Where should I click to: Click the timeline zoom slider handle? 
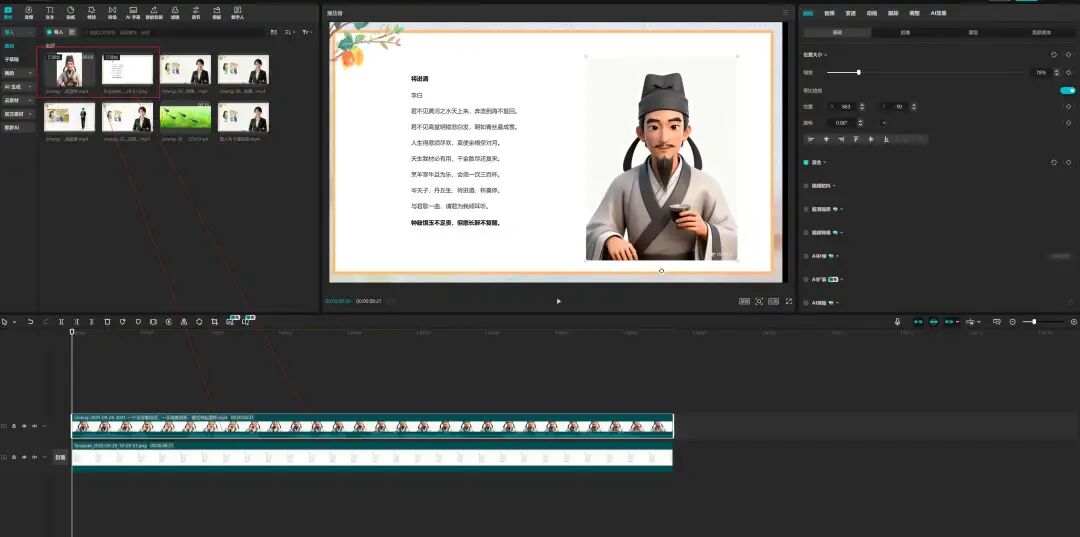(x=1034, y=322)
